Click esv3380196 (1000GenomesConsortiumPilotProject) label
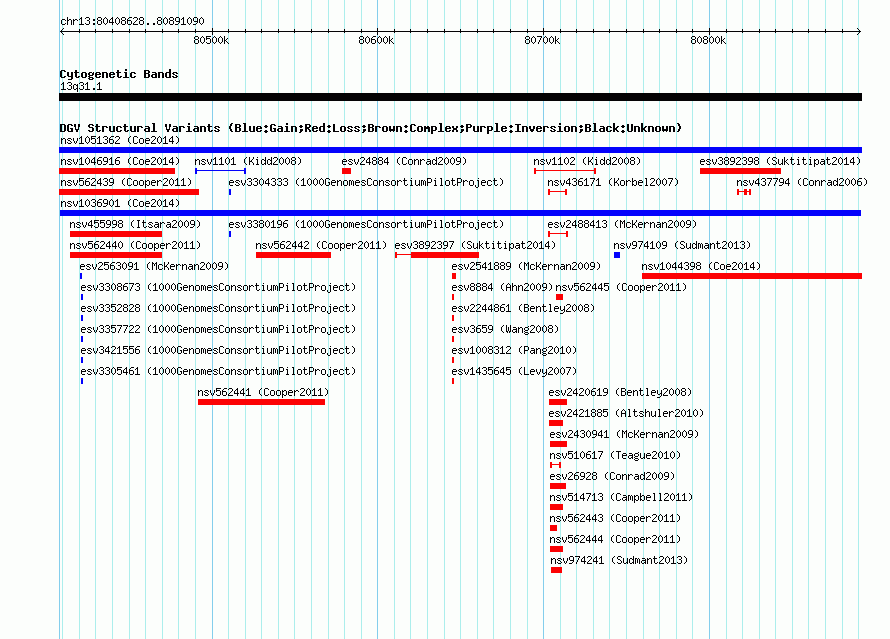The width and height of the screenshot is (890, 639). (x=366, y=224)
